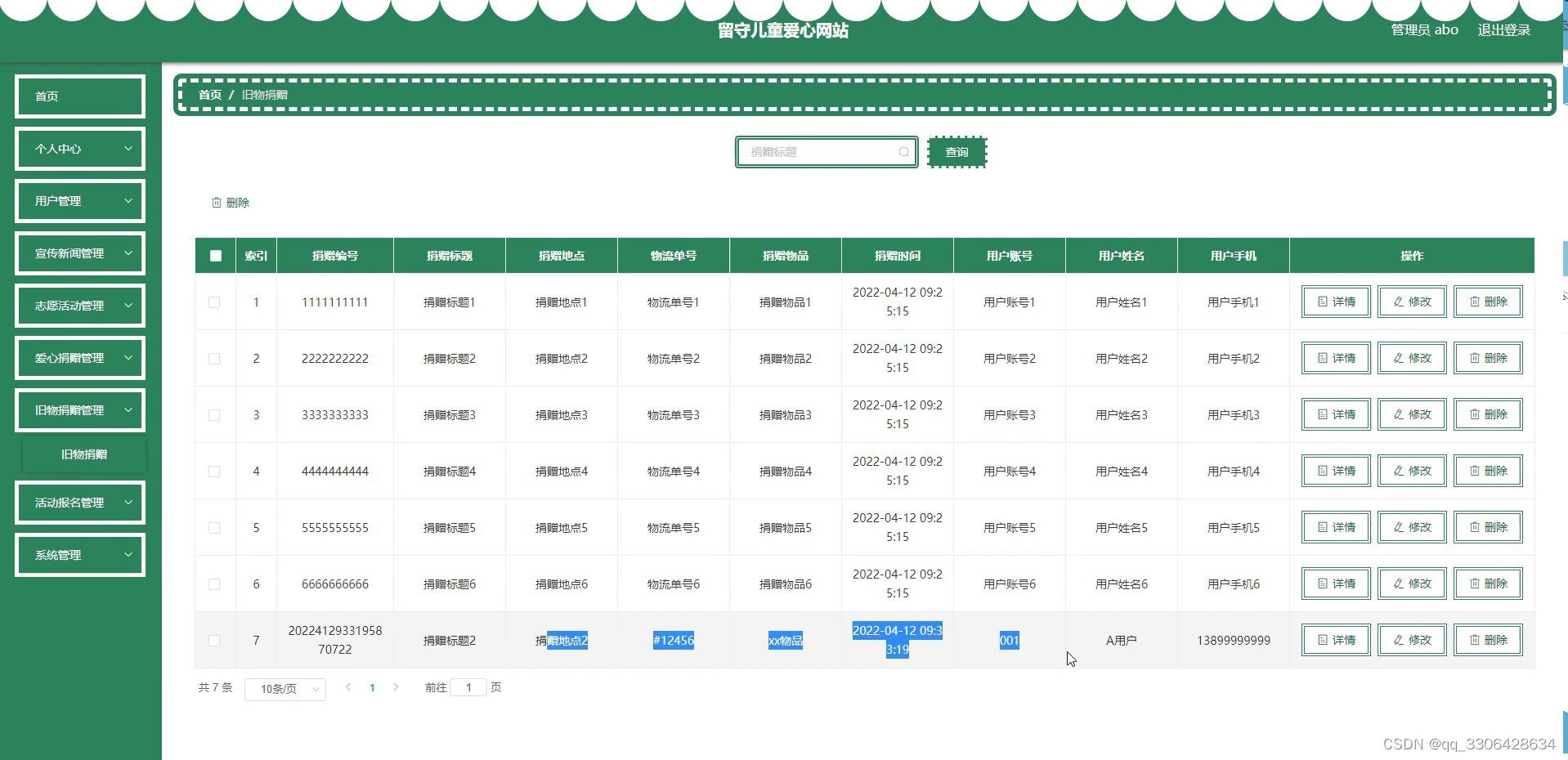Open 首页 in the left sidebar
Image resolution: width=1568 pixels, height=760 pixels.
80,96
